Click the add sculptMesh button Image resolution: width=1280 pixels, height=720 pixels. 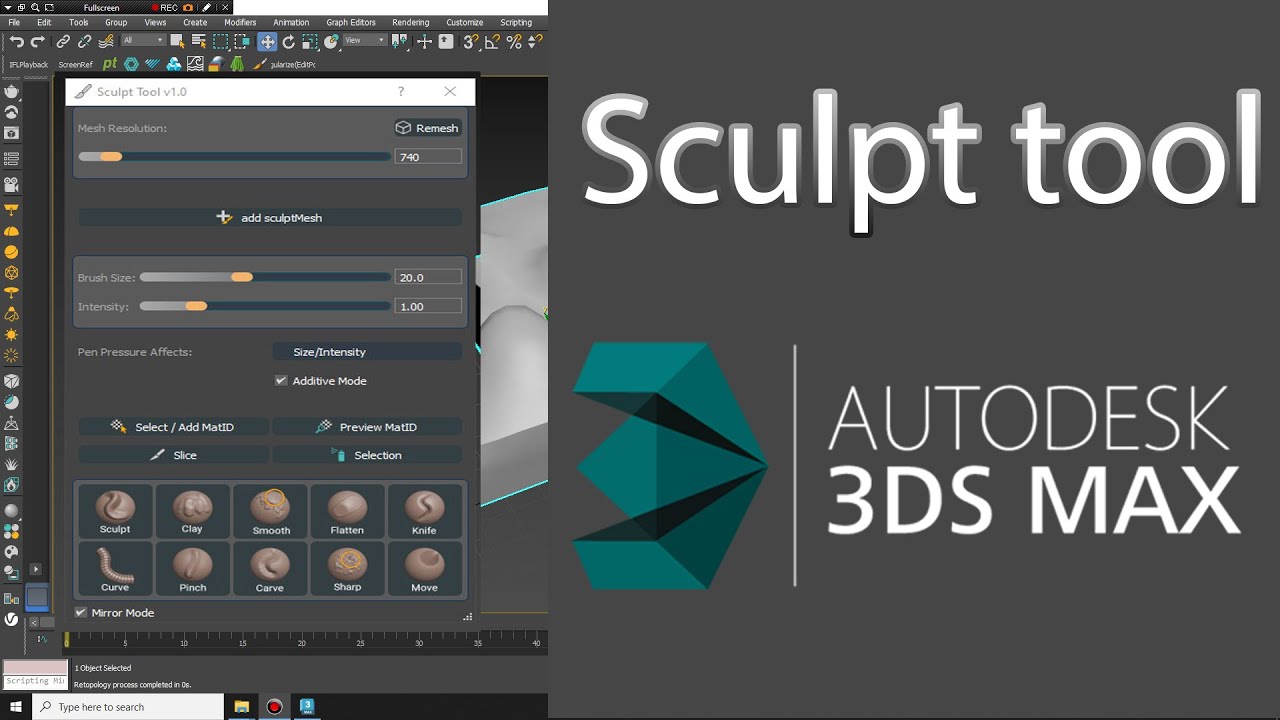[x=270, y=217]
